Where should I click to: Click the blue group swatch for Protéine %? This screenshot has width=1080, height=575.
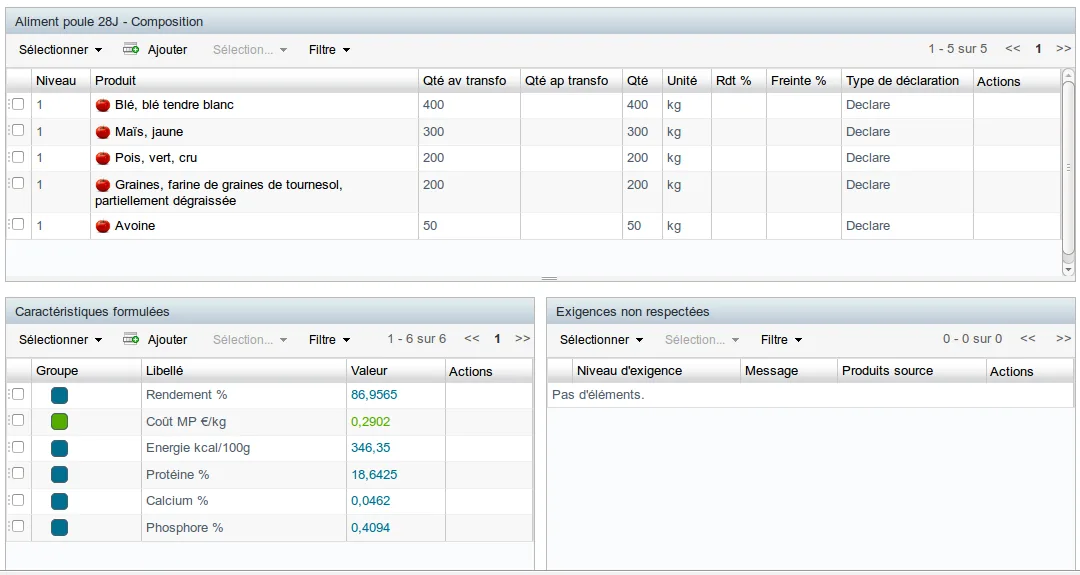(x=59, y=474)
